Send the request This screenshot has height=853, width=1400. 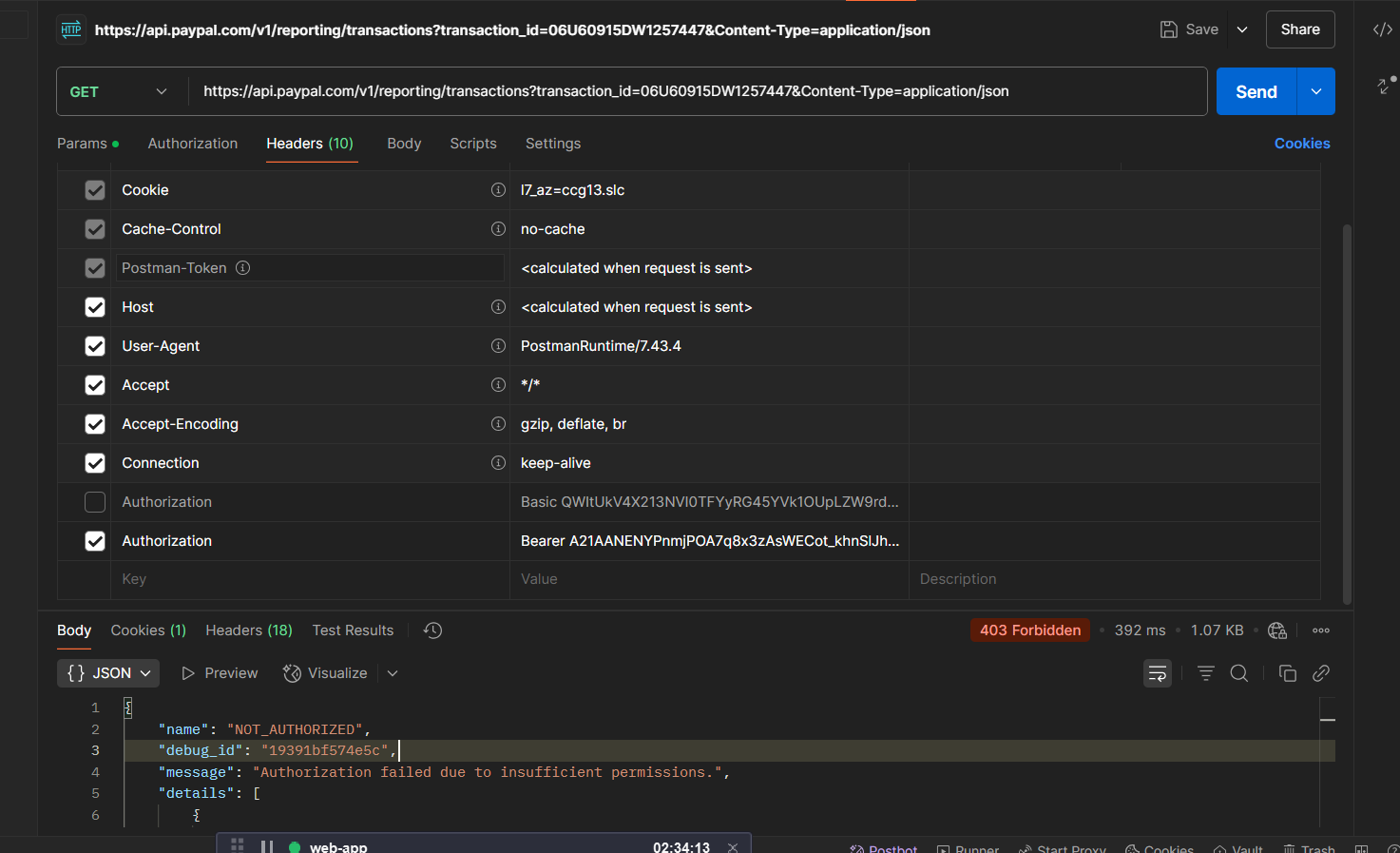tap(1256, 91)
